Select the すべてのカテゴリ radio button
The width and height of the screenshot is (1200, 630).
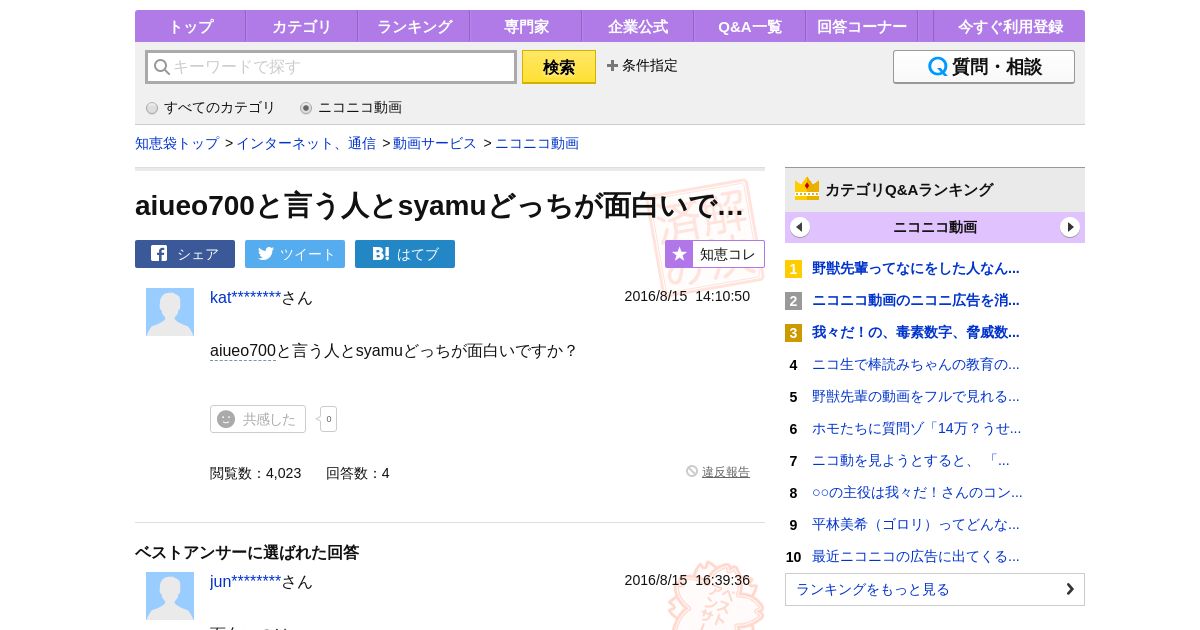click(x=152, y=108)
